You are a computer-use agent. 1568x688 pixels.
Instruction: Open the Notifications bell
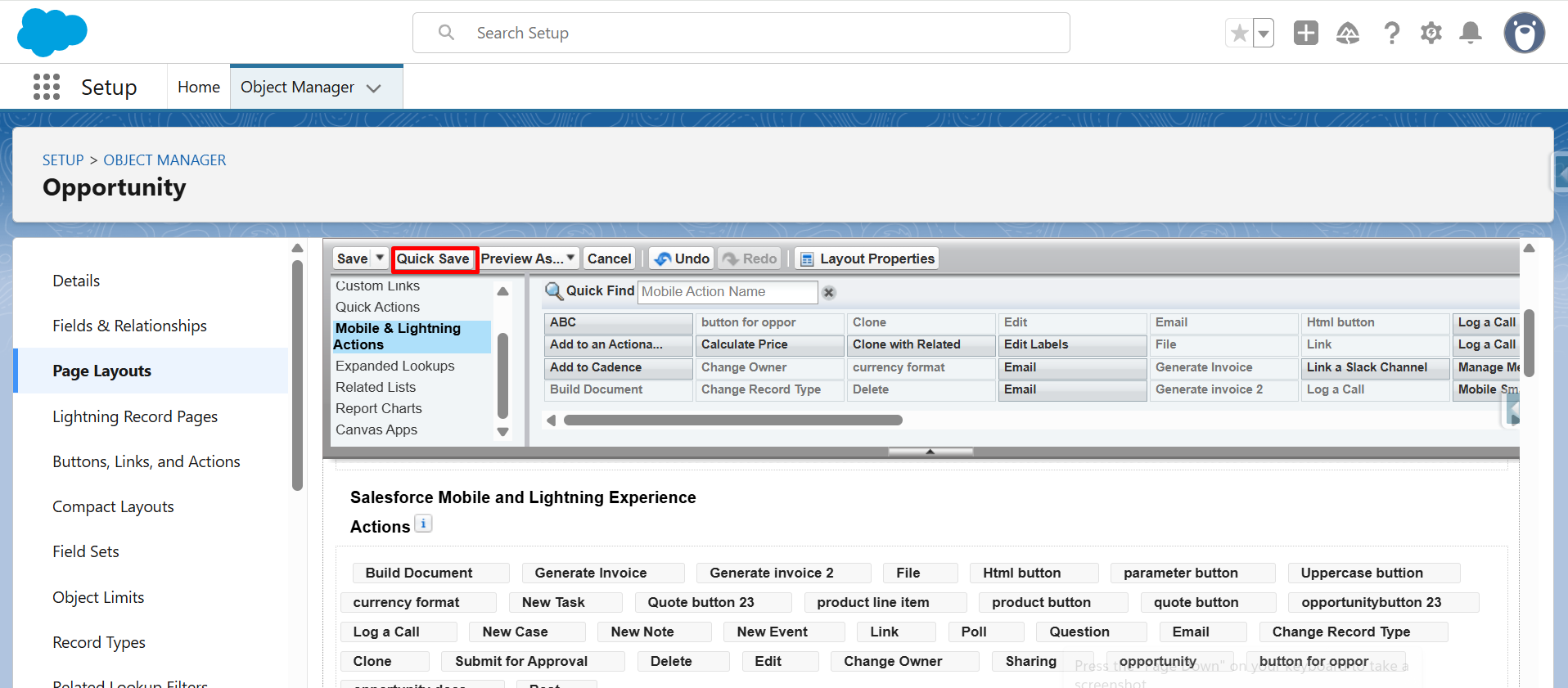pyautogui.click(x=1471, y=34)
